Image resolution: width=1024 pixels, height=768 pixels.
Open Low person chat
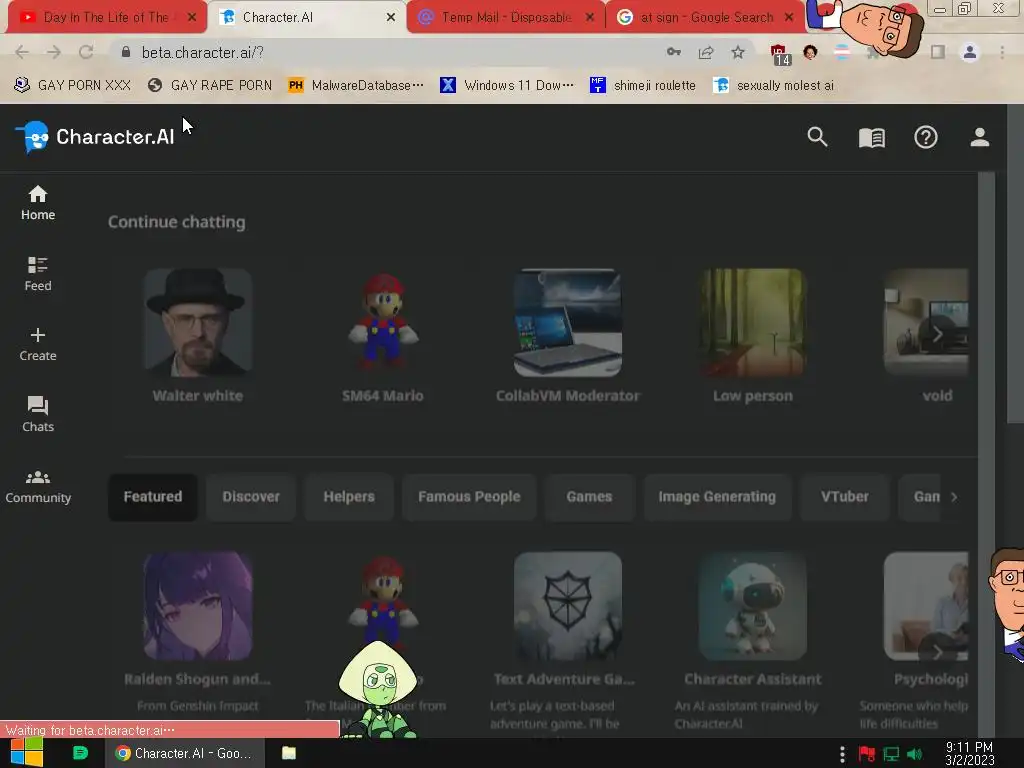pos(752,337)
